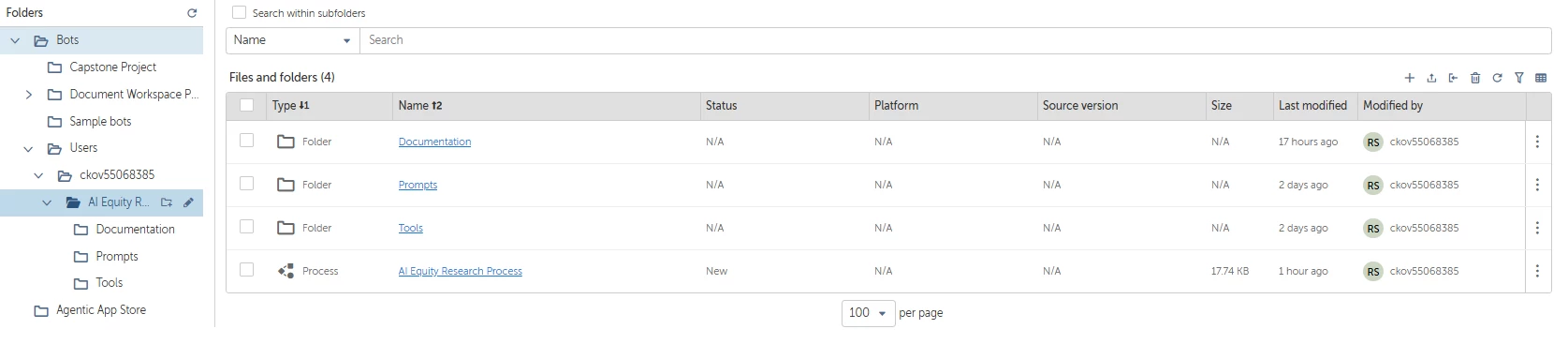Select the ckov55068385 folder in the tree

click(117, 175)
